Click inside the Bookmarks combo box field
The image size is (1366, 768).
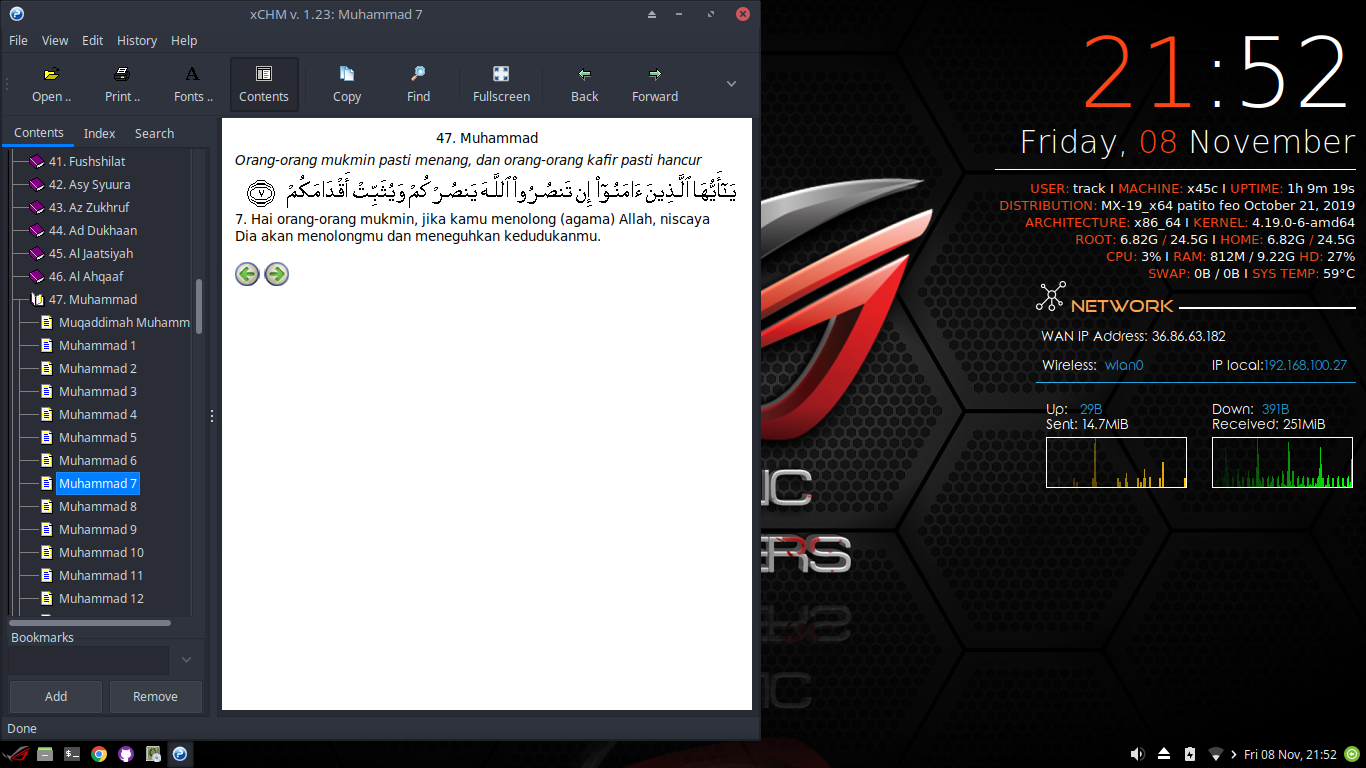click(x=88, y=660)
